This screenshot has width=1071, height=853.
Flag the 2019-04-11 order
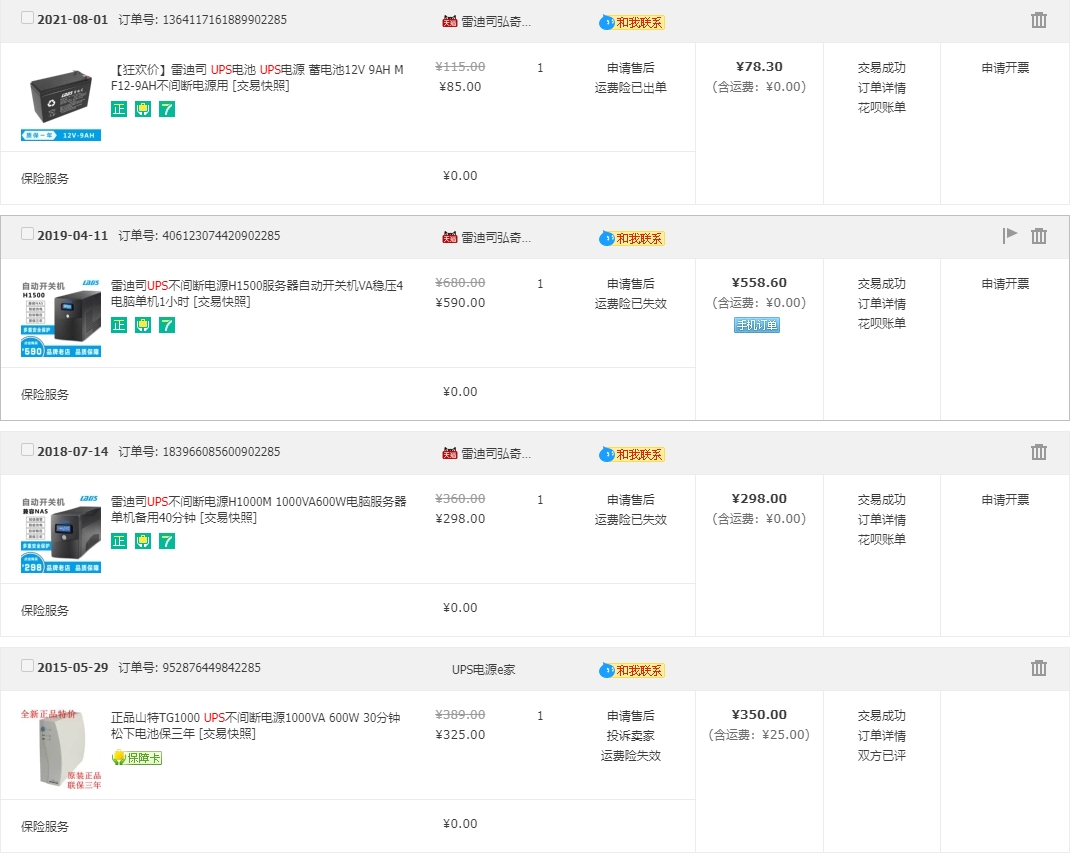point(1010,236)
